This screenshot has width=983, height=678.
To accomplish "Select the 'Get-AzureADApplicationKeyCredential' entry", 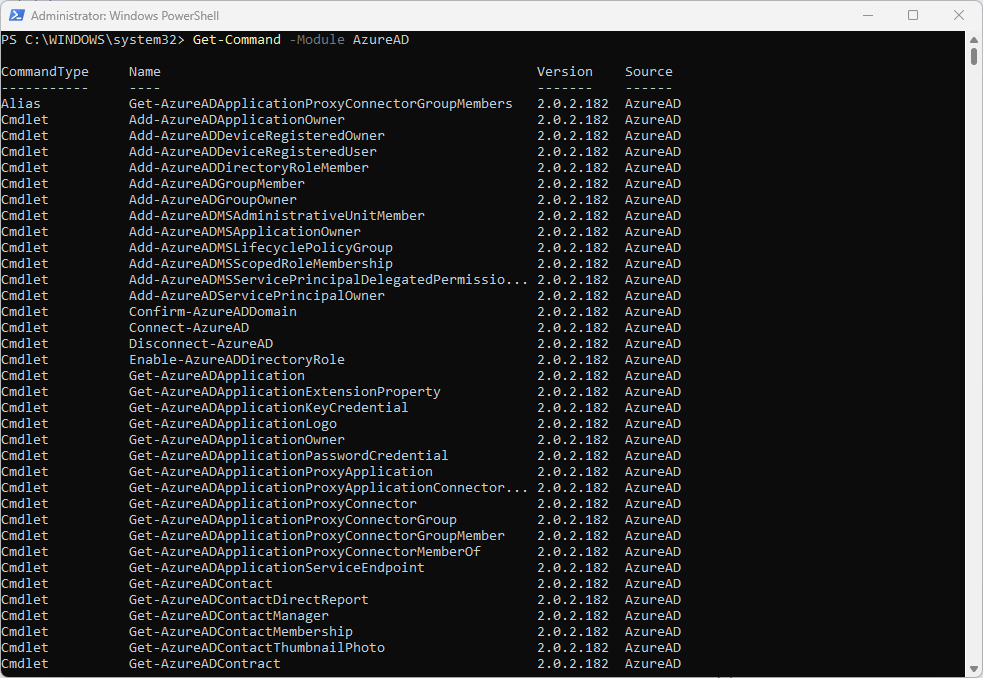I will pyautogui.click(x=268, y=408).
